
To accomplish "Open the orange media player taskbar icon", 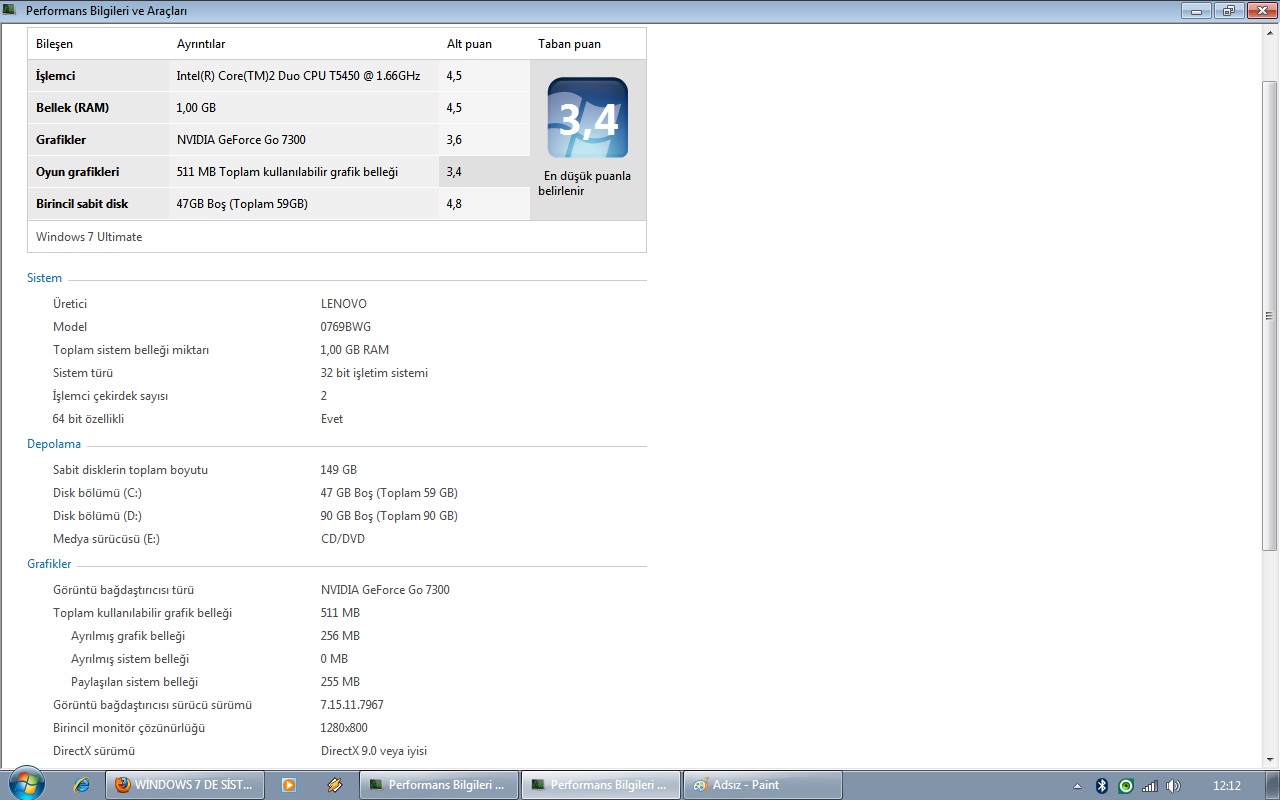I will pyautogui.click(x=289, y=785).
